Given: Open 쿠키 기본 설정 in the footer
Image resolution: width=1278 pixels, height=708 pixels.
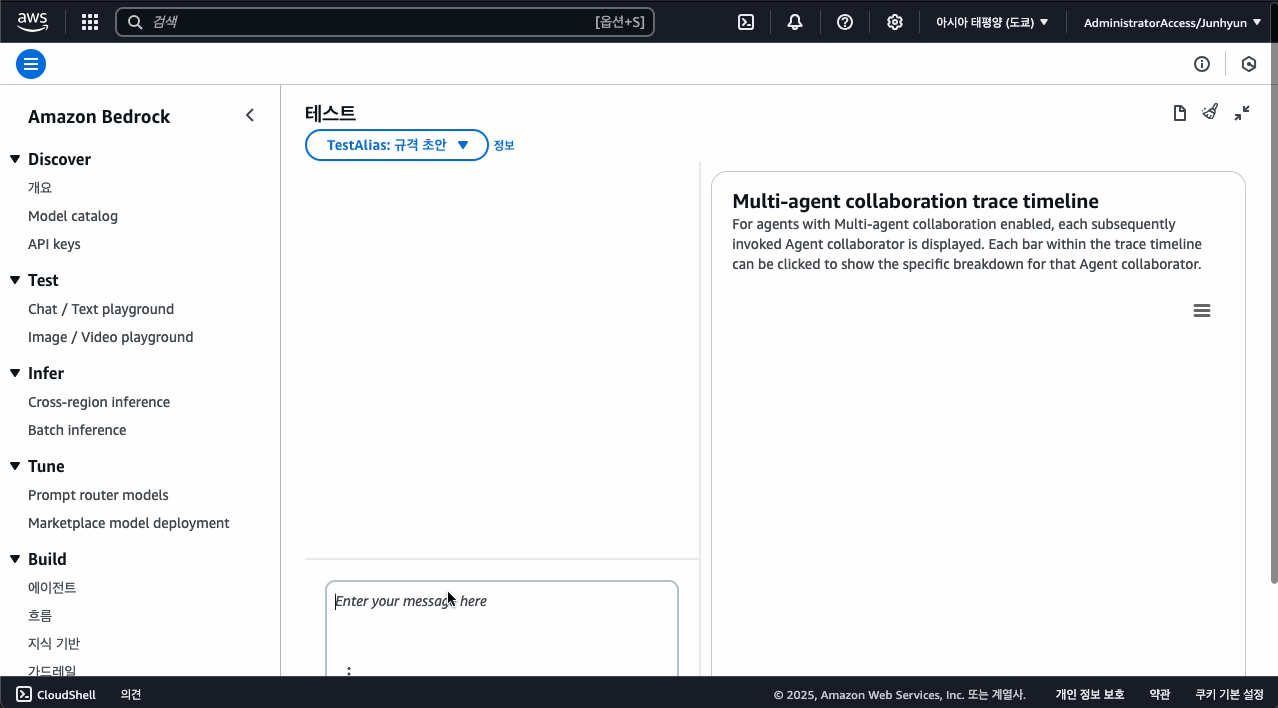Looking at the screenshot, I should pyautogui.click(x=1229, y=694).
